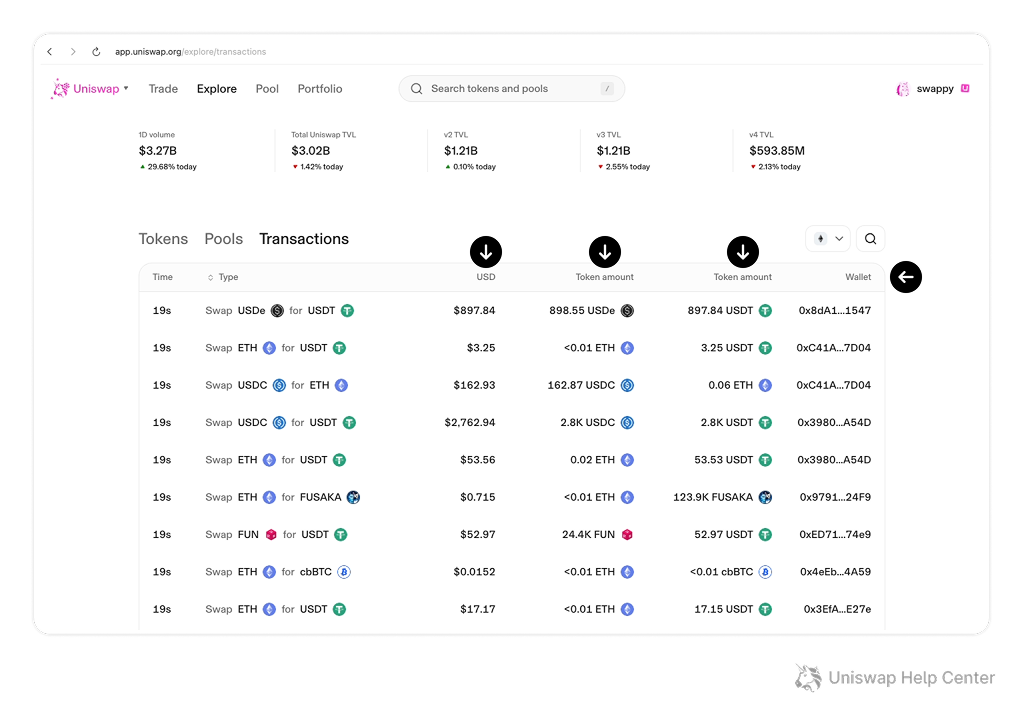1024x720 pixels.
Task: Open the Ethereum network selector dropdown
Action: coord(828,238)
